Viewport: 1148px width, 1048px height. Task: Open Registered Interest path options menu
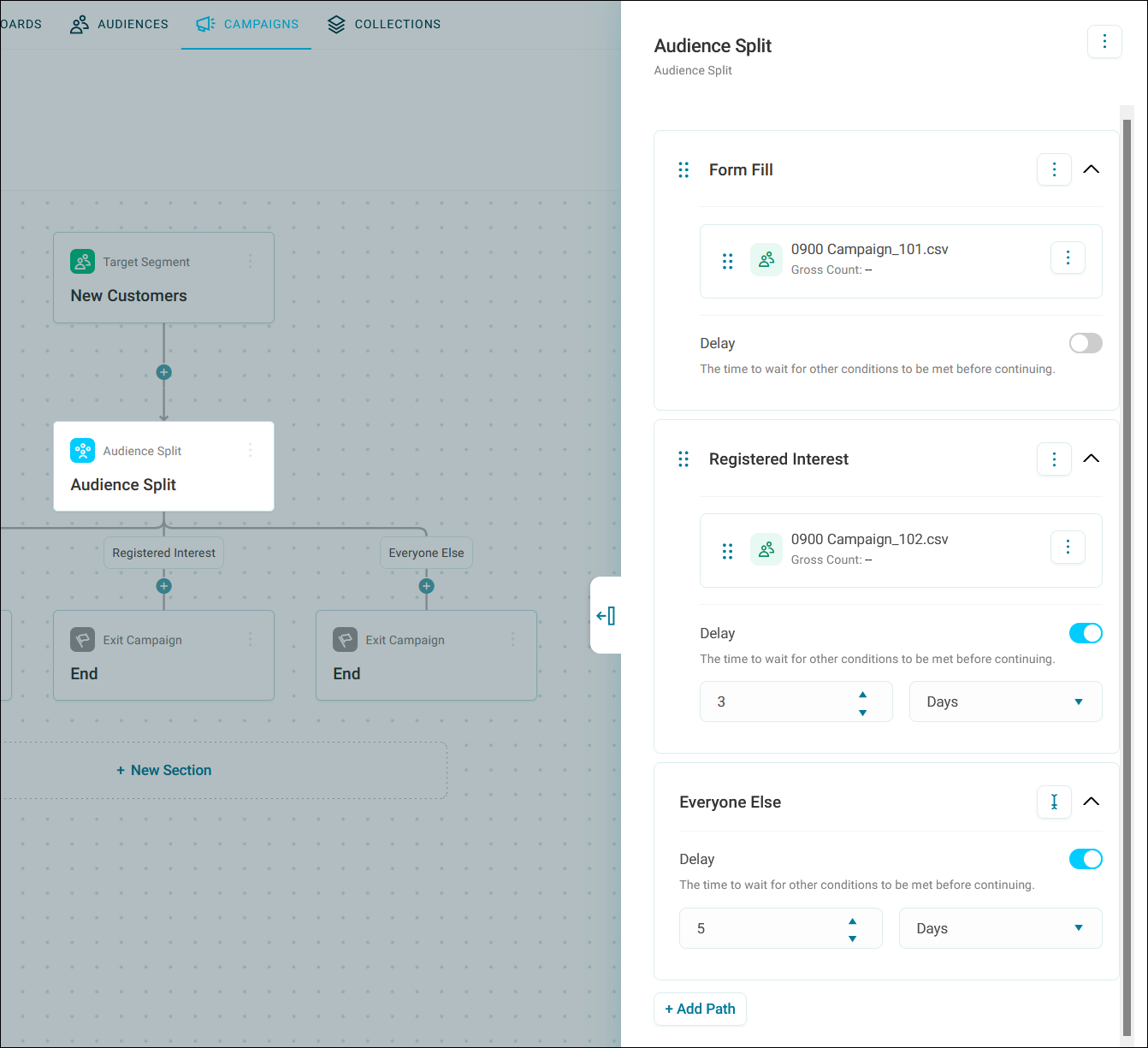tap(1054, 459)
